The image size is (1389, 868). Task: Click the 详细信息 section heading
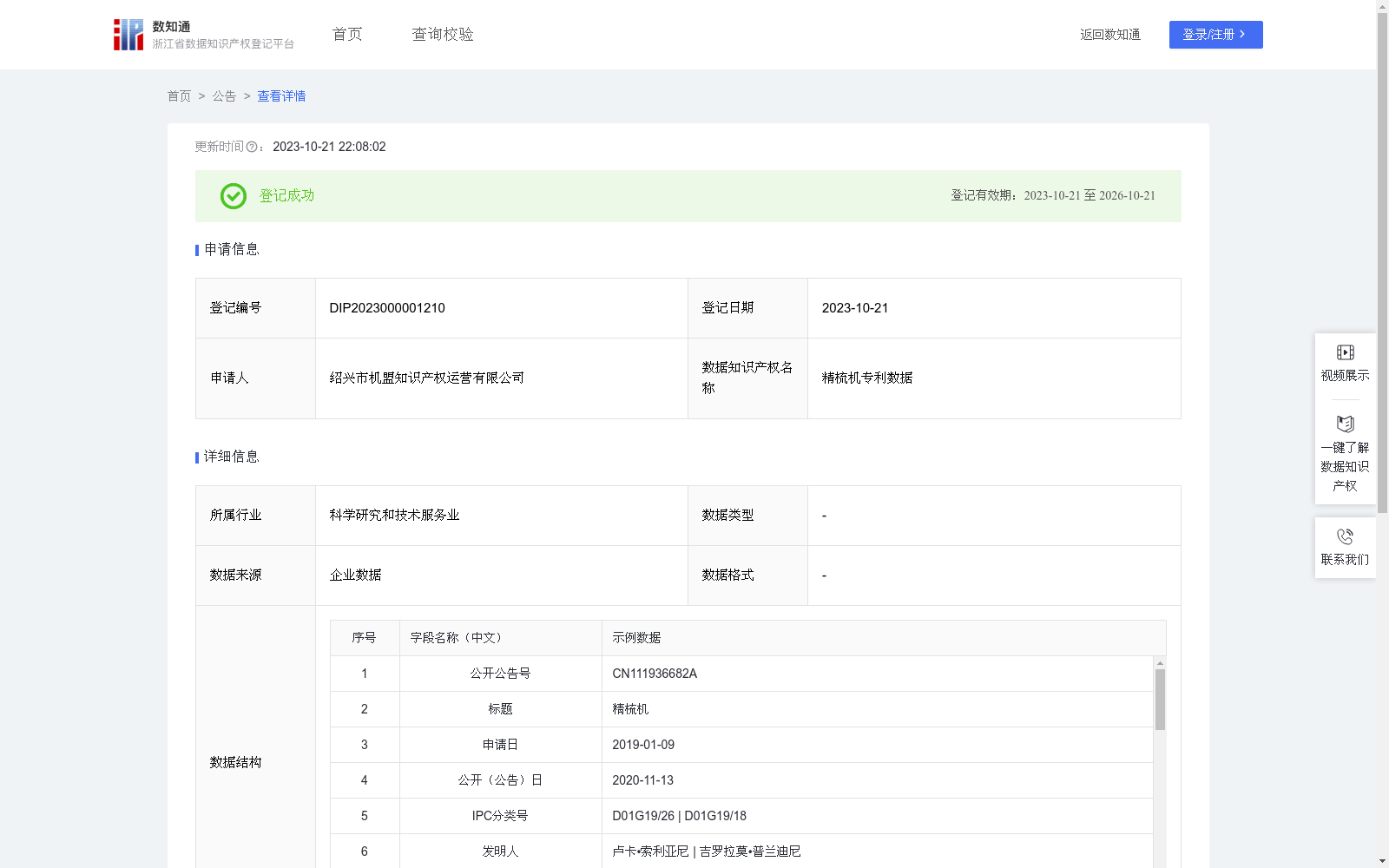pos(231,457)
